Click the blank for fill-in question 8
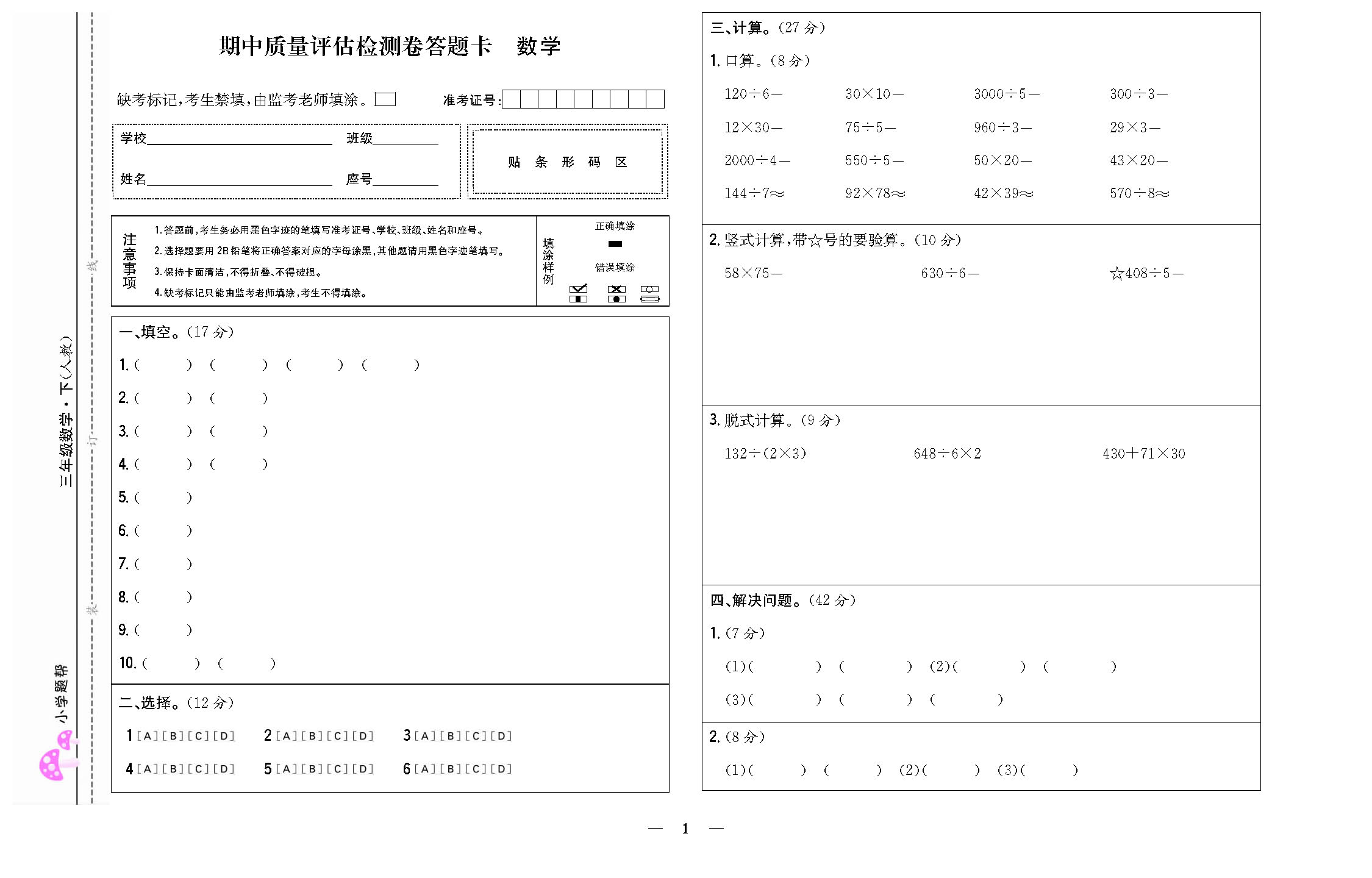The height and width of the screenshot is (878, 1372). [x=163, y=597]
